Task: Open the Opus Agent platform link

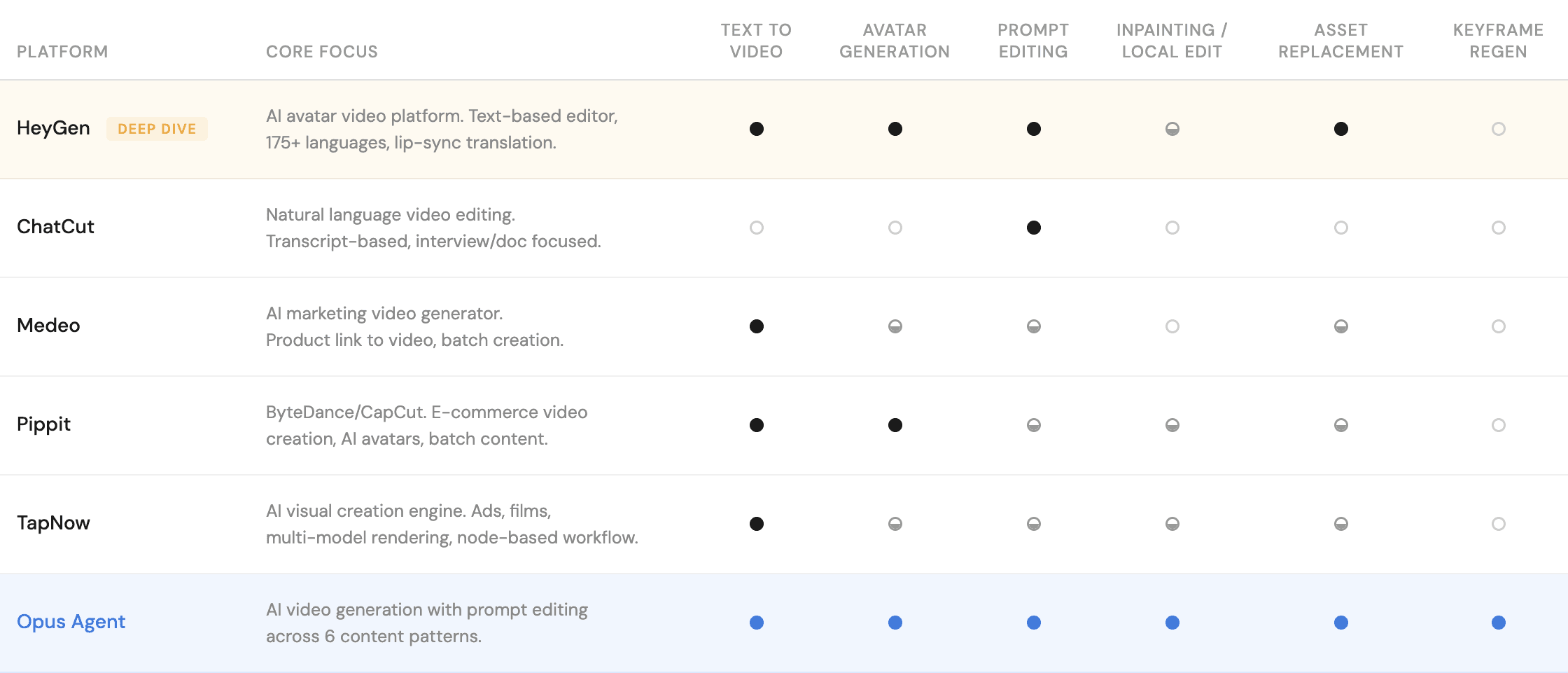Action: coord(71,622)
